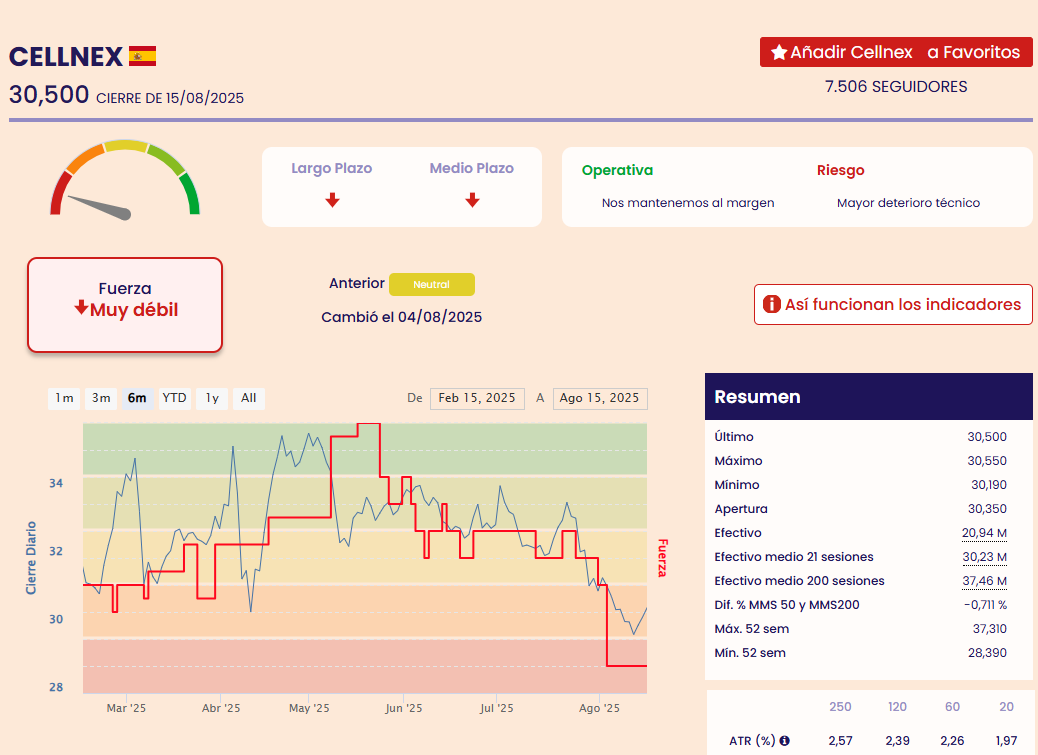Click the CIERRE DE 15/08/2025 text
1038x755 pixels.
(170, 98)
